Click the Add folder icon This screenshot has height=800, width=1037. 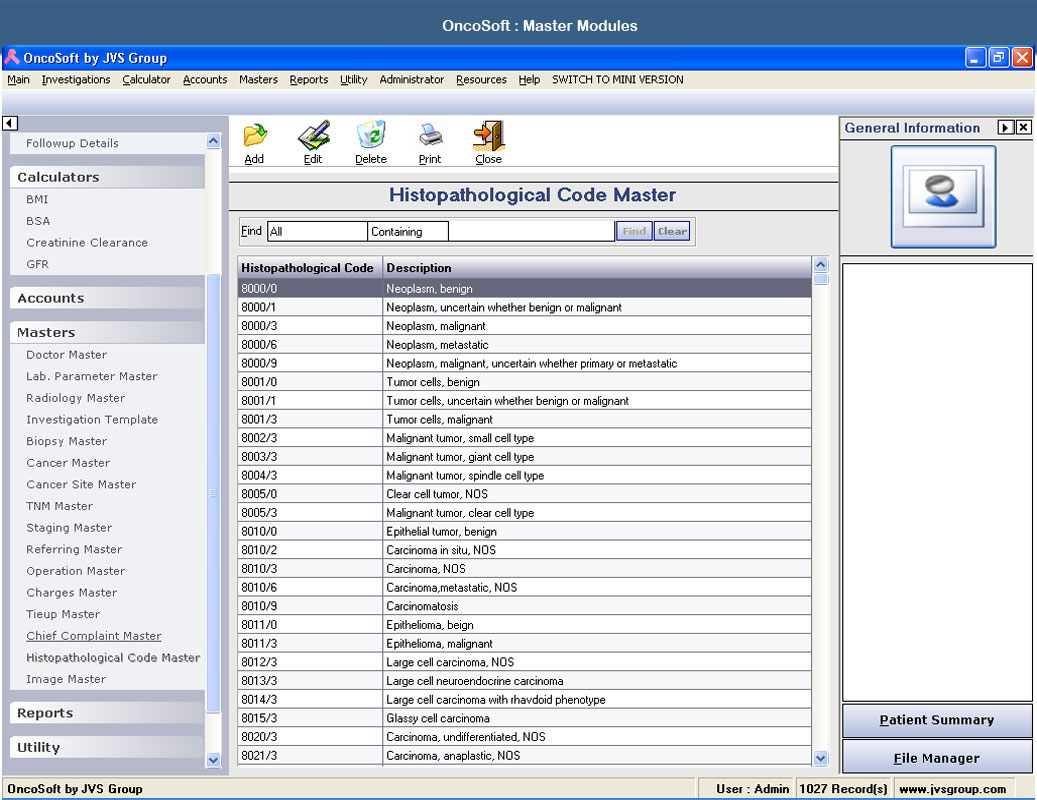pos(255,135)
